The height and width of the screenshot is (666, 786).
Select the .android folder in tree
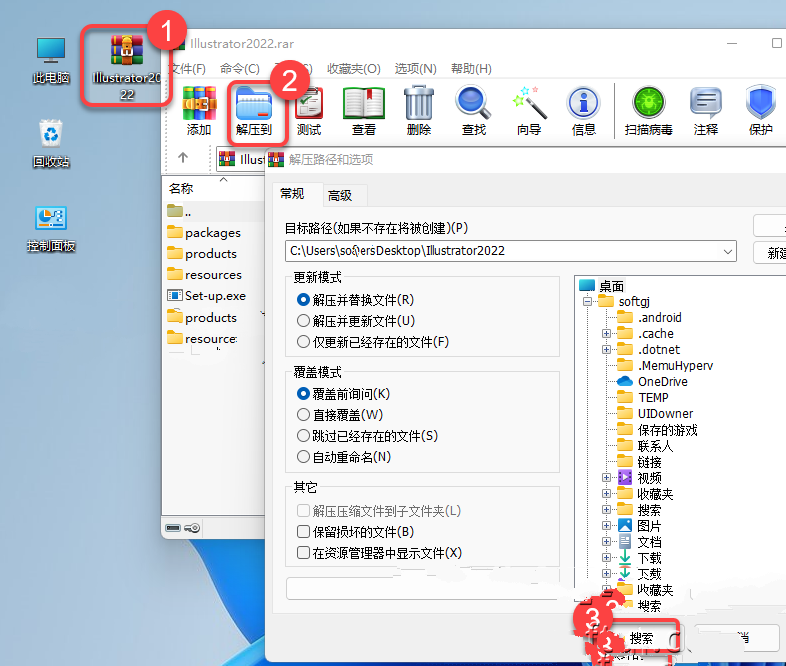coord(649,318)
